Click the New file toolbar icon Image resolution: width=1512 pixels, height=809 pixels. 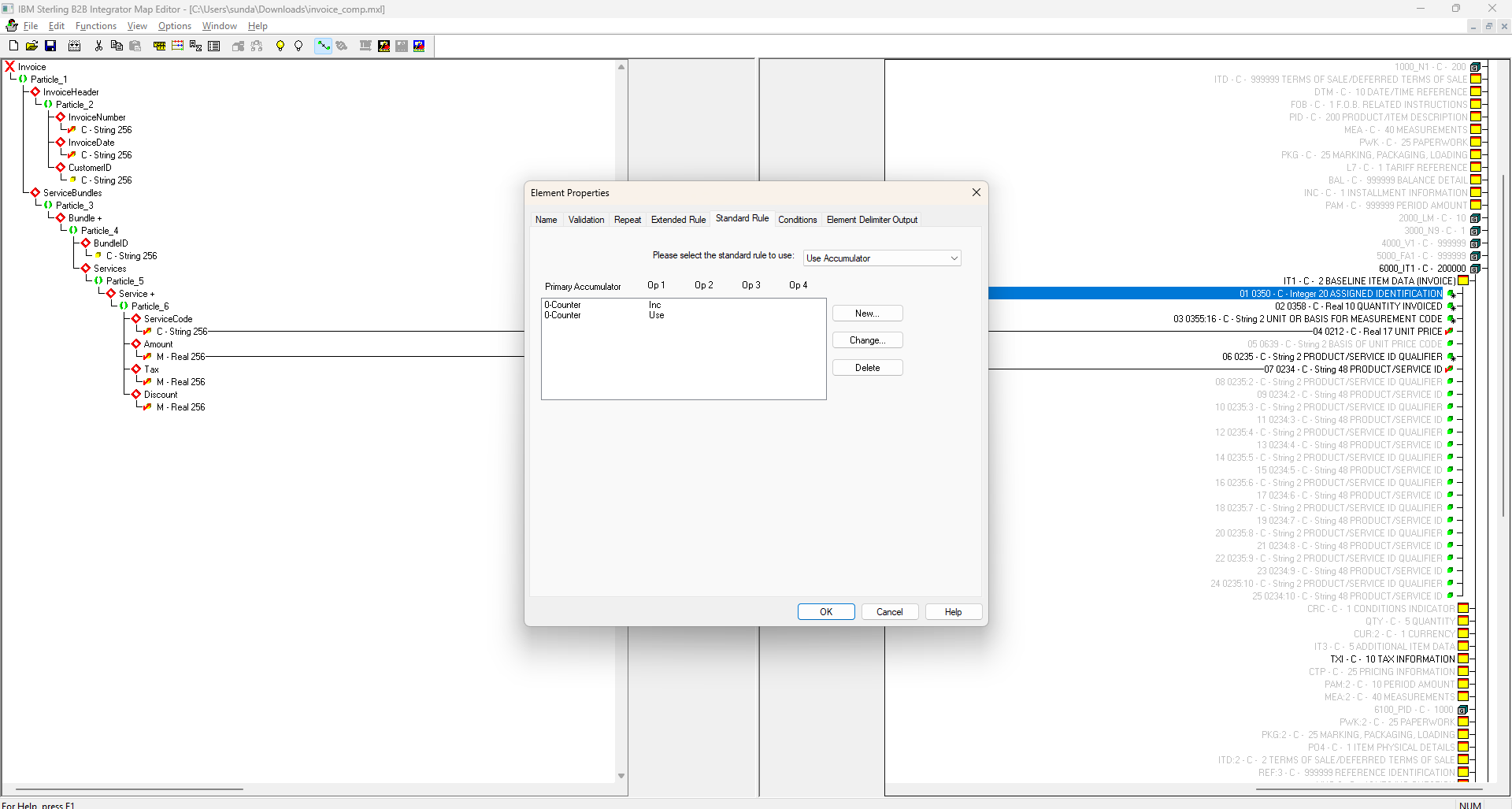tap(13, 46)
